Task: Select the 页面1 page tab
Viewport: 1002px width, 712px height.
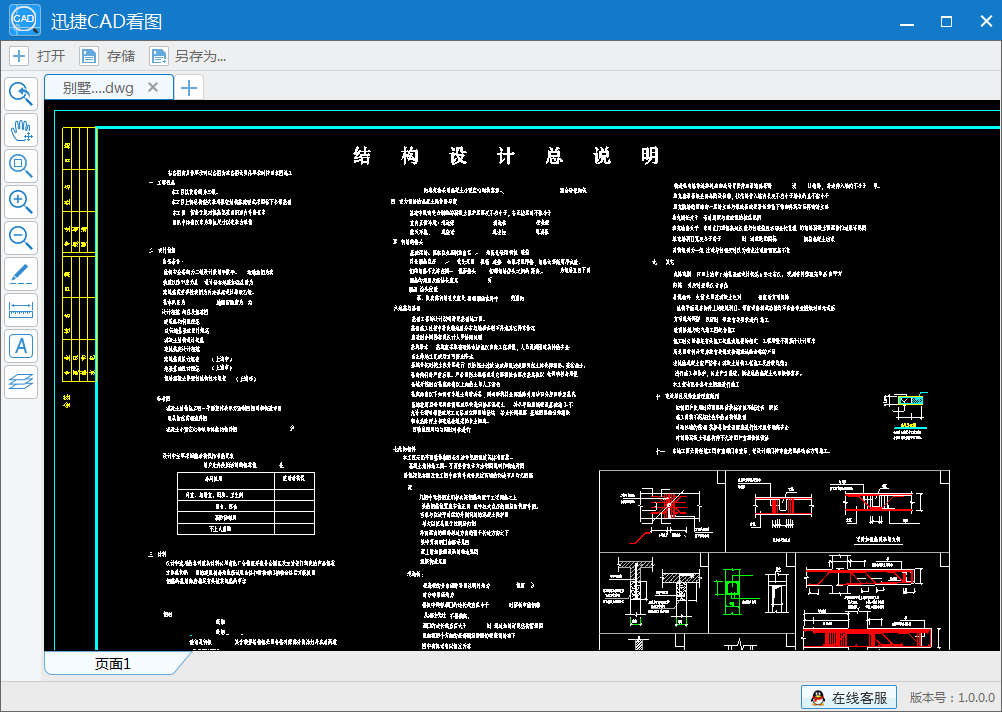Action: click(x=112, y=664)
